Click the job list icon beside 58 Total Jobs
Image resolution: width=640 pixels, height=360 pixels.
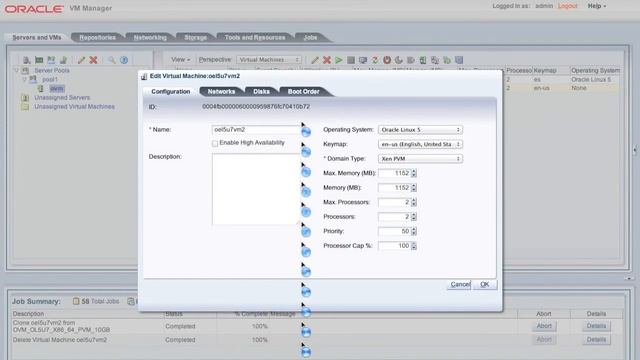coord(76,301)
